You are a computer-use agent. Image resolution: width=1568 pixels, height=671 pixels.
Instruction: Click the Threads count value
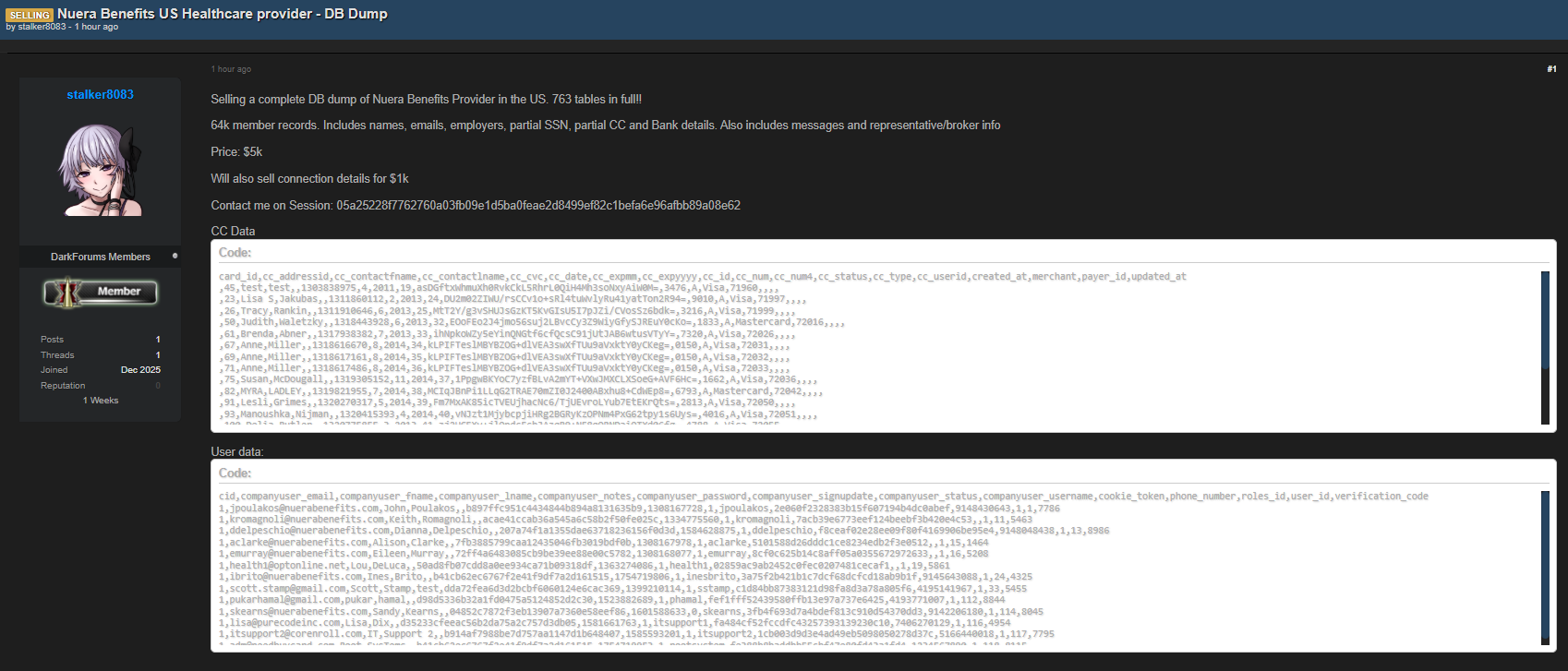pyautogui.click(x=158, y=355)
